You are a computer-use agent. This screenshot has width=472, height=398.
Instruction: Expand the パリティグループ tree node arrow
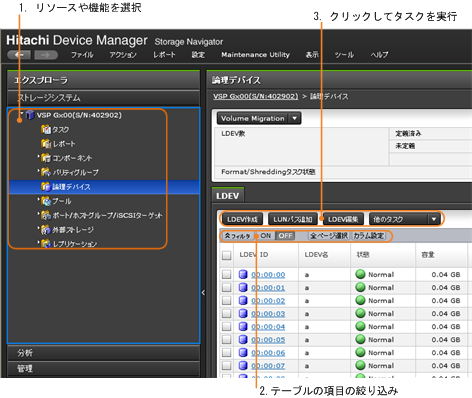click(39, 170)
